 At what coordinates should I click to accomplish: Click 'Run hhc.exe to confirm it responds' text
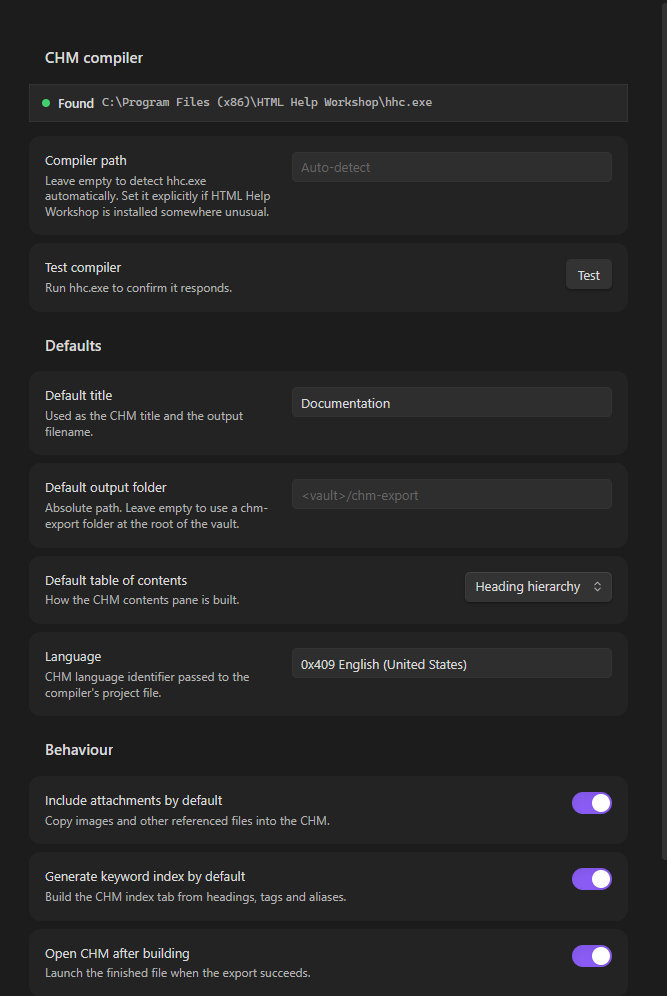[138, 288]
